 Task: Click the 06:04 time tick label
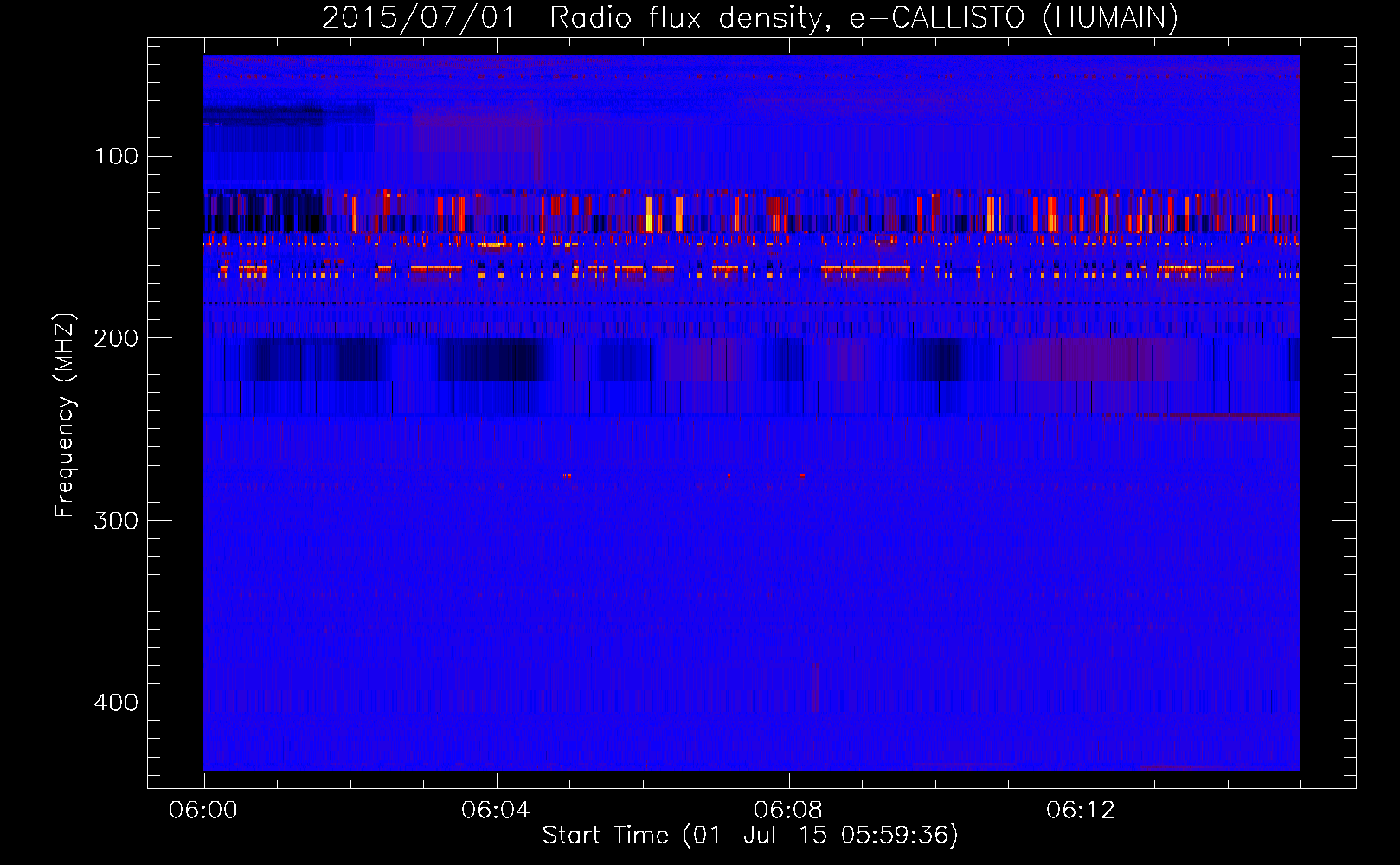click(496, 811)
